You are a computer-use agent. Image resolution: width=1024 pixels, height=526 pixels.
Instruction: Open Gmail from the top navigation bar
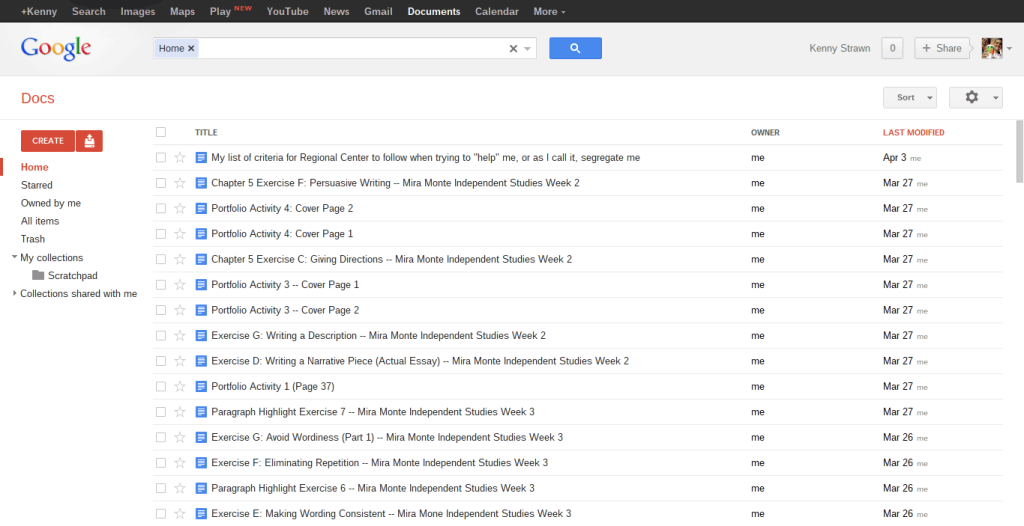pos(378,12)
